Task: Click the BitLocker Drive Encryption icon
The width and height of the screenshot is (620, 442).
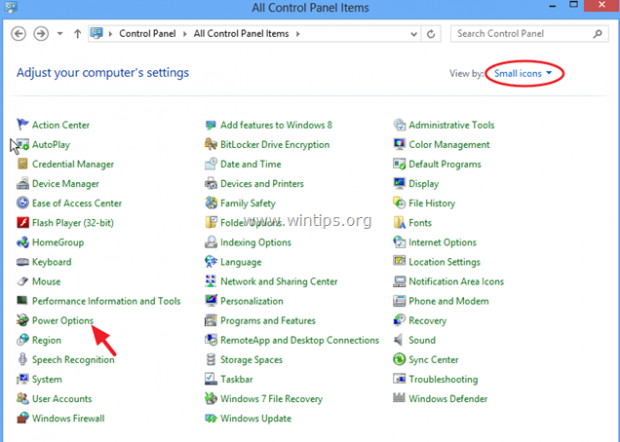Action: (x=211, y=145)
